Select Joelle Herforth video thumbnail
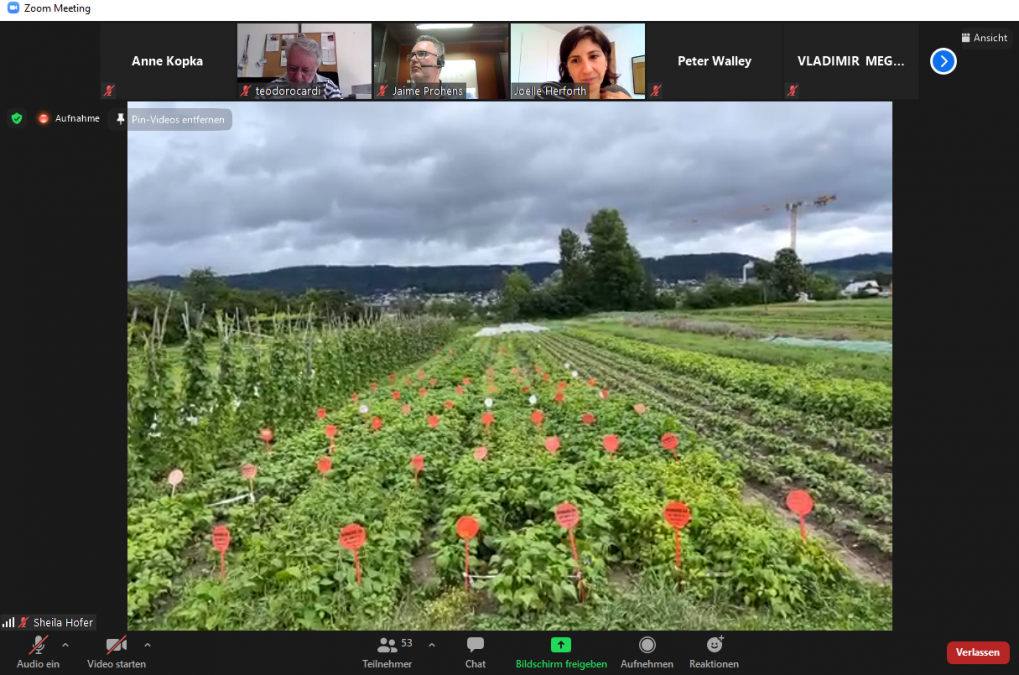The image size is (1019, 675). (578, 62)
